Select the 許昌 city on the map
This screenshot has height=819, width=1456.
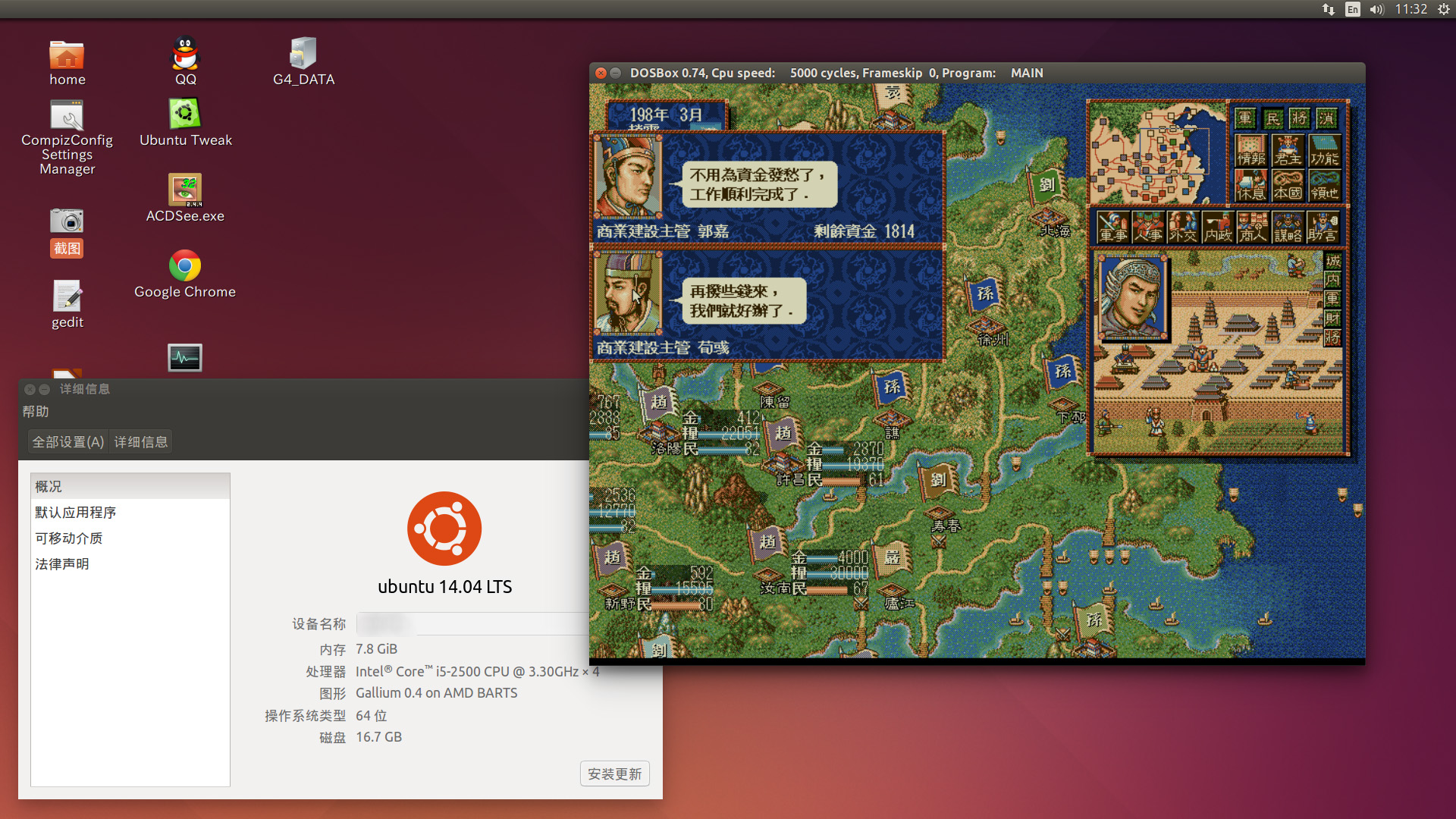pyautogui.click(x=783, y=465)
